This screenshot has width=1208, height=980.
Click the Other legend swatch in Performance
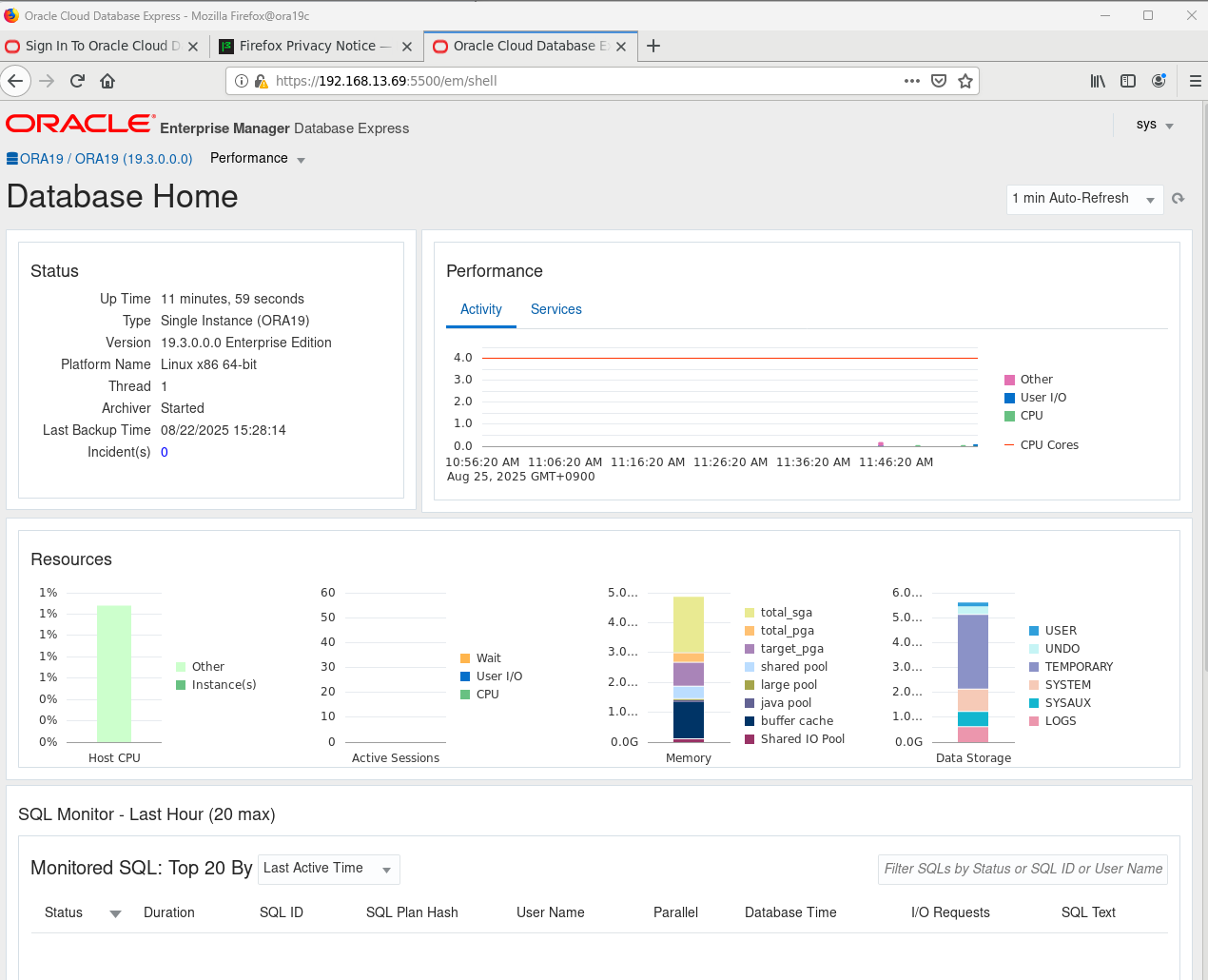(1010, 380)
